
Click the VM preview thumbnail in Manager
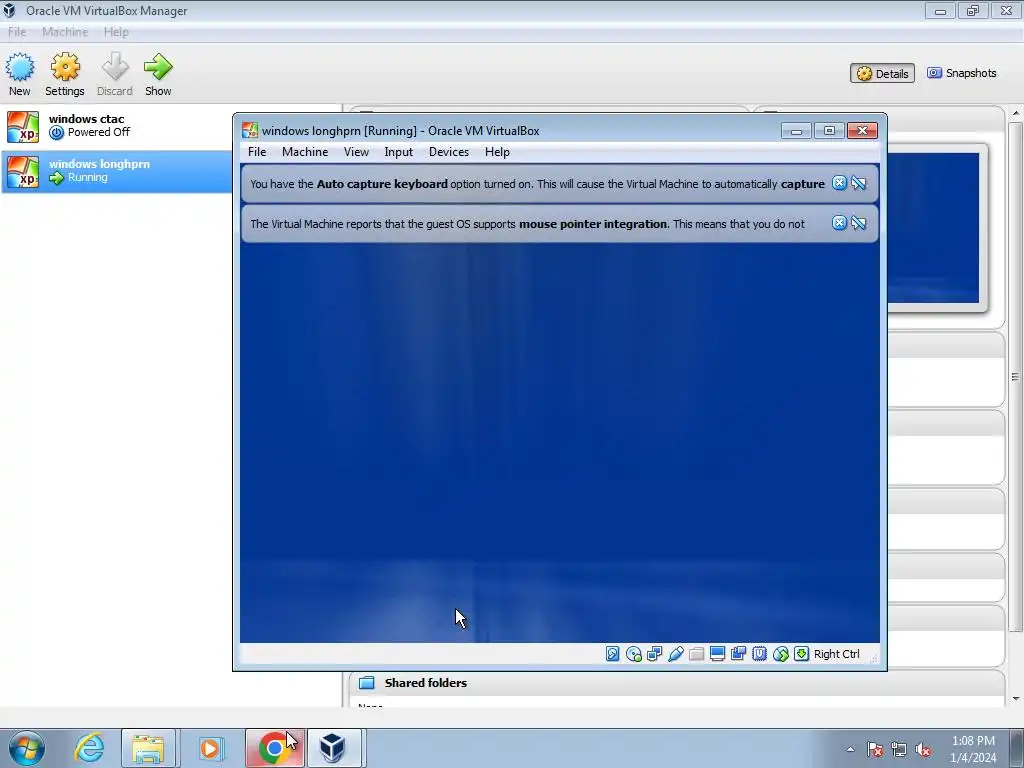[x=933, y=227]
